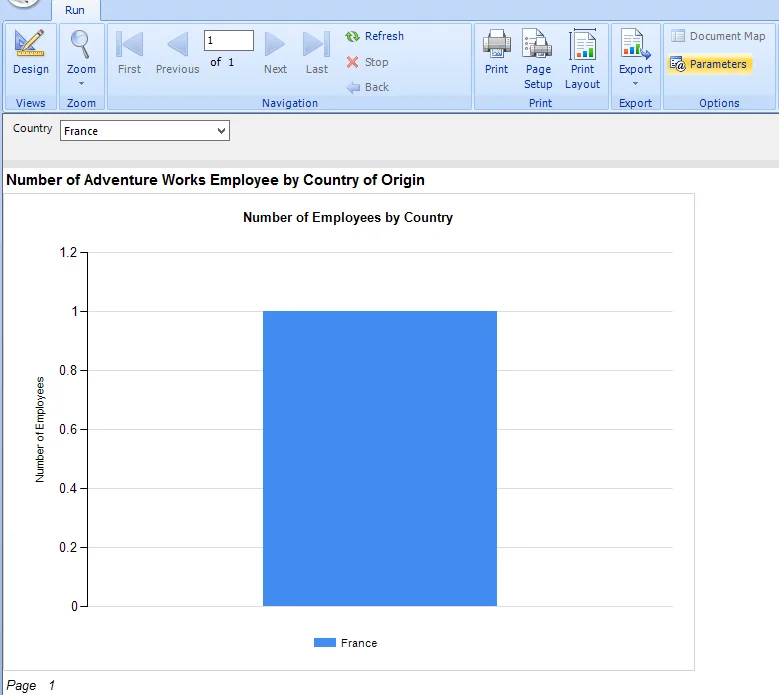Stop report rendering
This screenshot has height=695, width=779.
[368, 62]
